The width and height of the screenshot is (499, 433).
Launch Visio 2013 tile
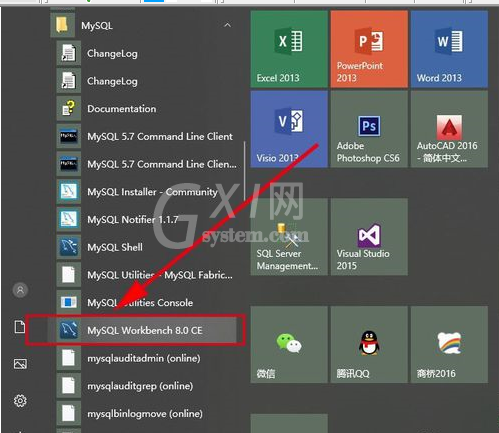point(289,129)
